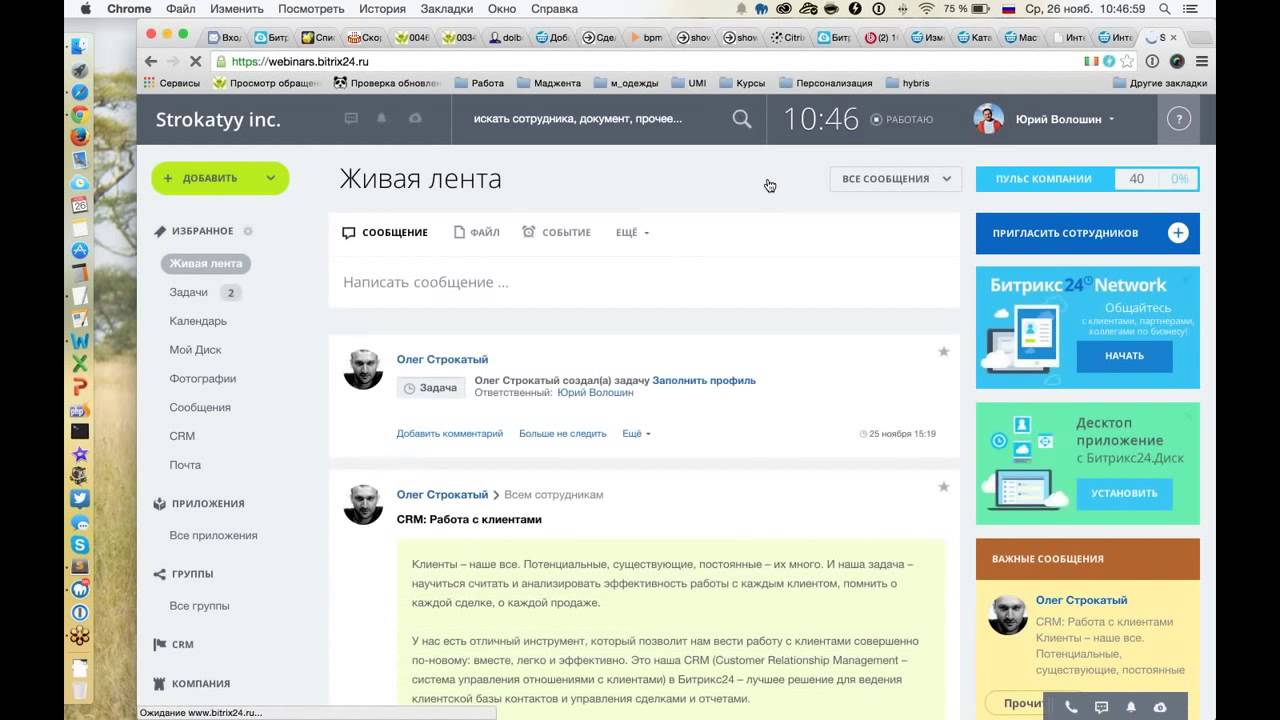Open ЕЩЁ dropdown in message composer
1280x720 pixels.
click(632, 232)
